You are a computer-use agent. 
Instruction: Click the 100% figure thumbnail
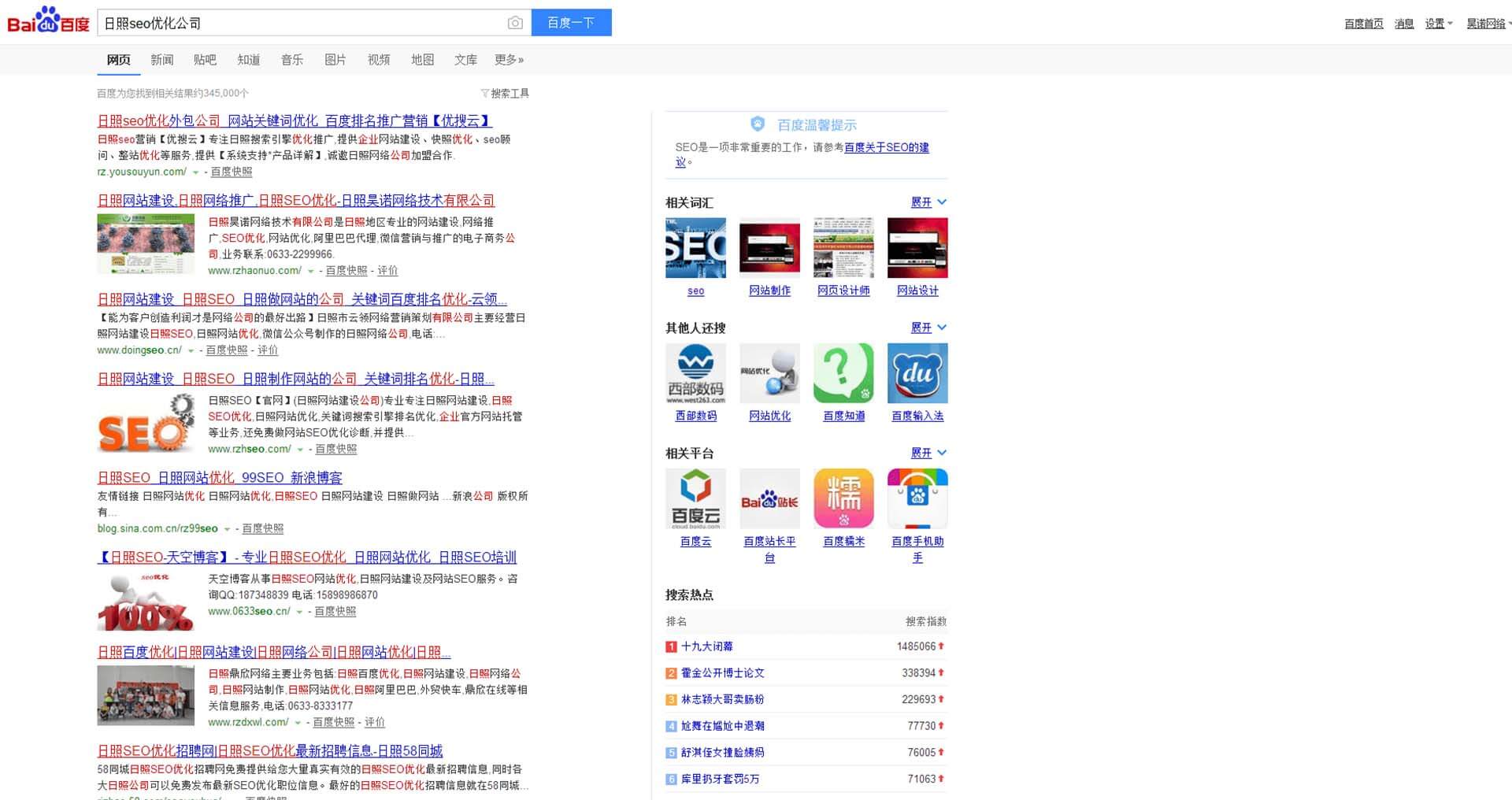[146, 601]
